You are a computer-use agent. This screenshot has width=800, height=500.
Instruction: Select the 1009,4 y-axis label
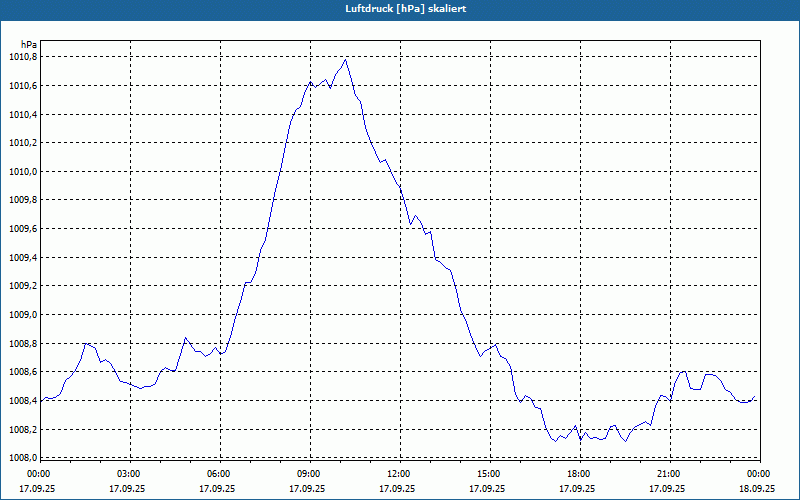tap(23, 258)
